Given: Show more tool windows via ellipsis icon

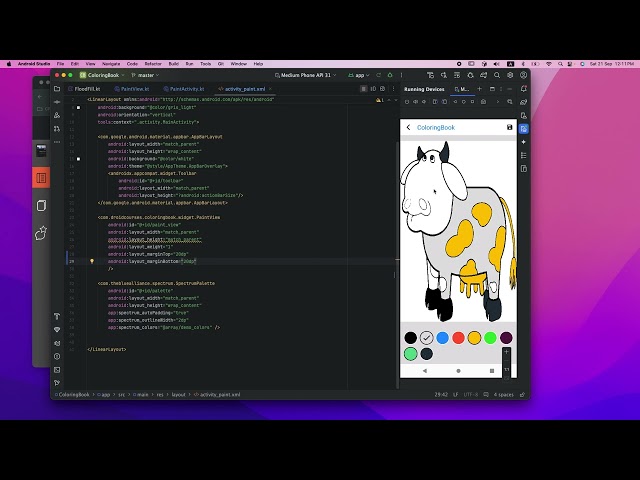Looking at the screenshot, I should [x=57, y=142].
